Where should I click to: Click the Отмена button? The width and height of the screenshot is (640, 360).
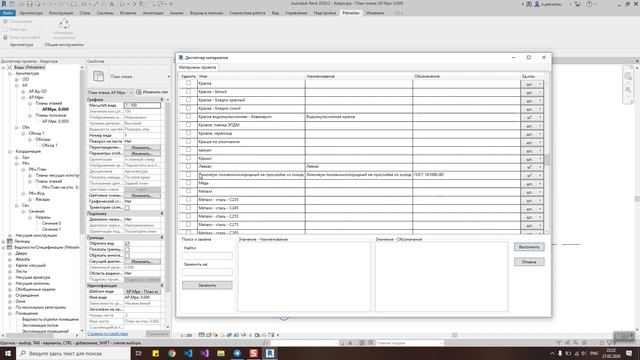[529, 262]
